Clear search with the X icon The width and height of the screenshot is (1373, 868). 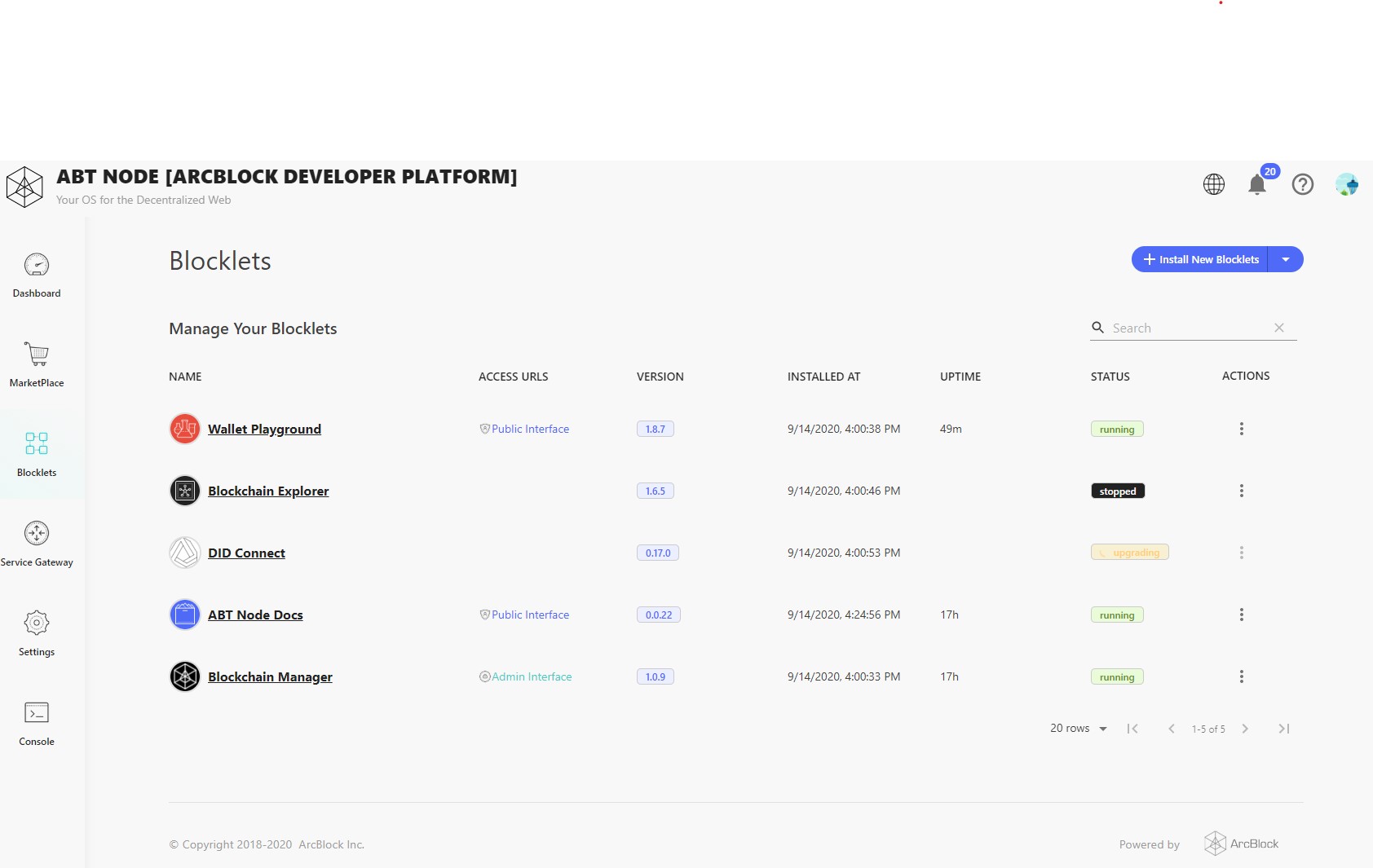click(x=1279, y=328)
